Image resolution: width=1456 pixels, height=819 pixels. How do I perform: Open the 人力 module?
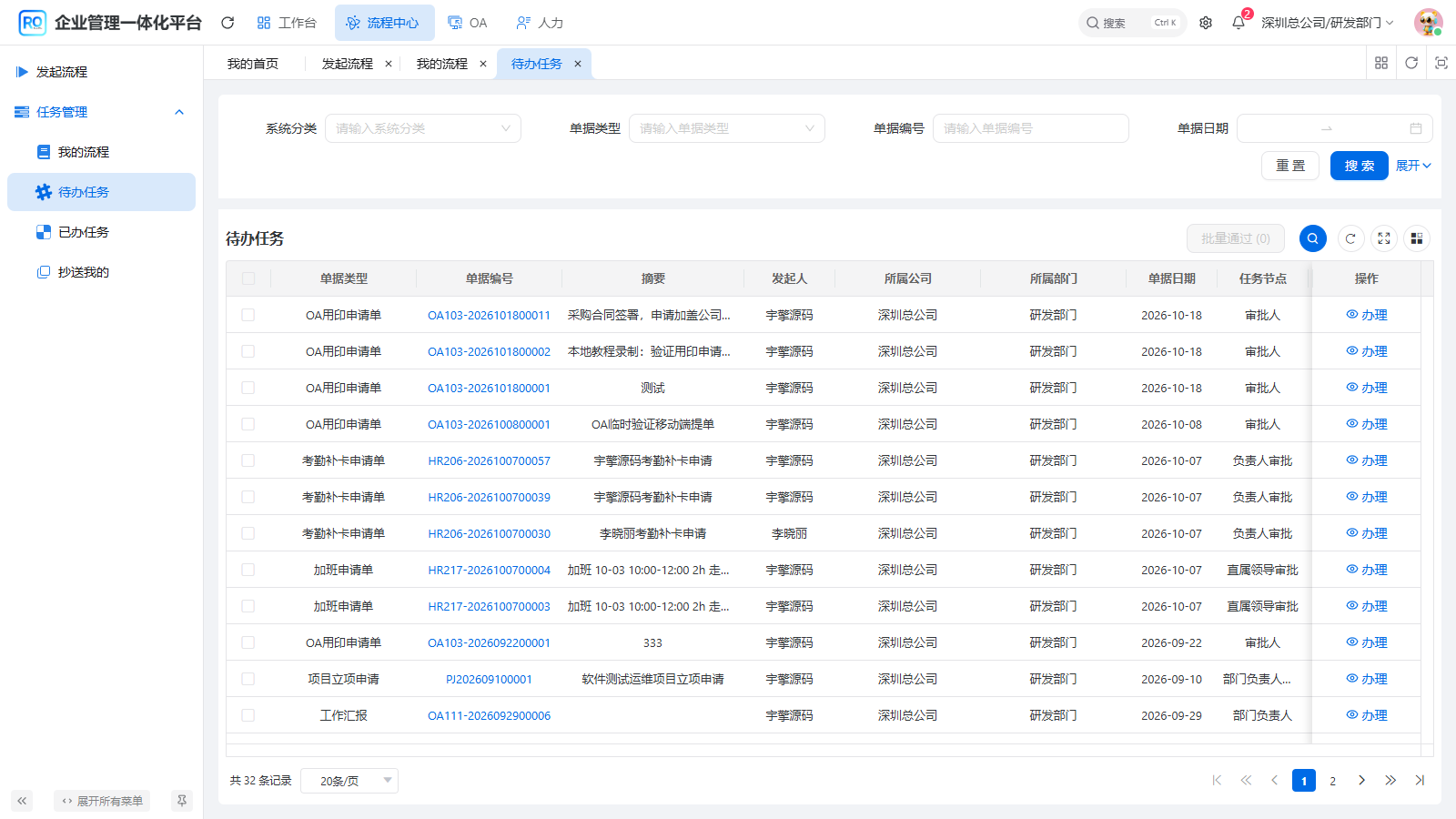coord(540,23)
